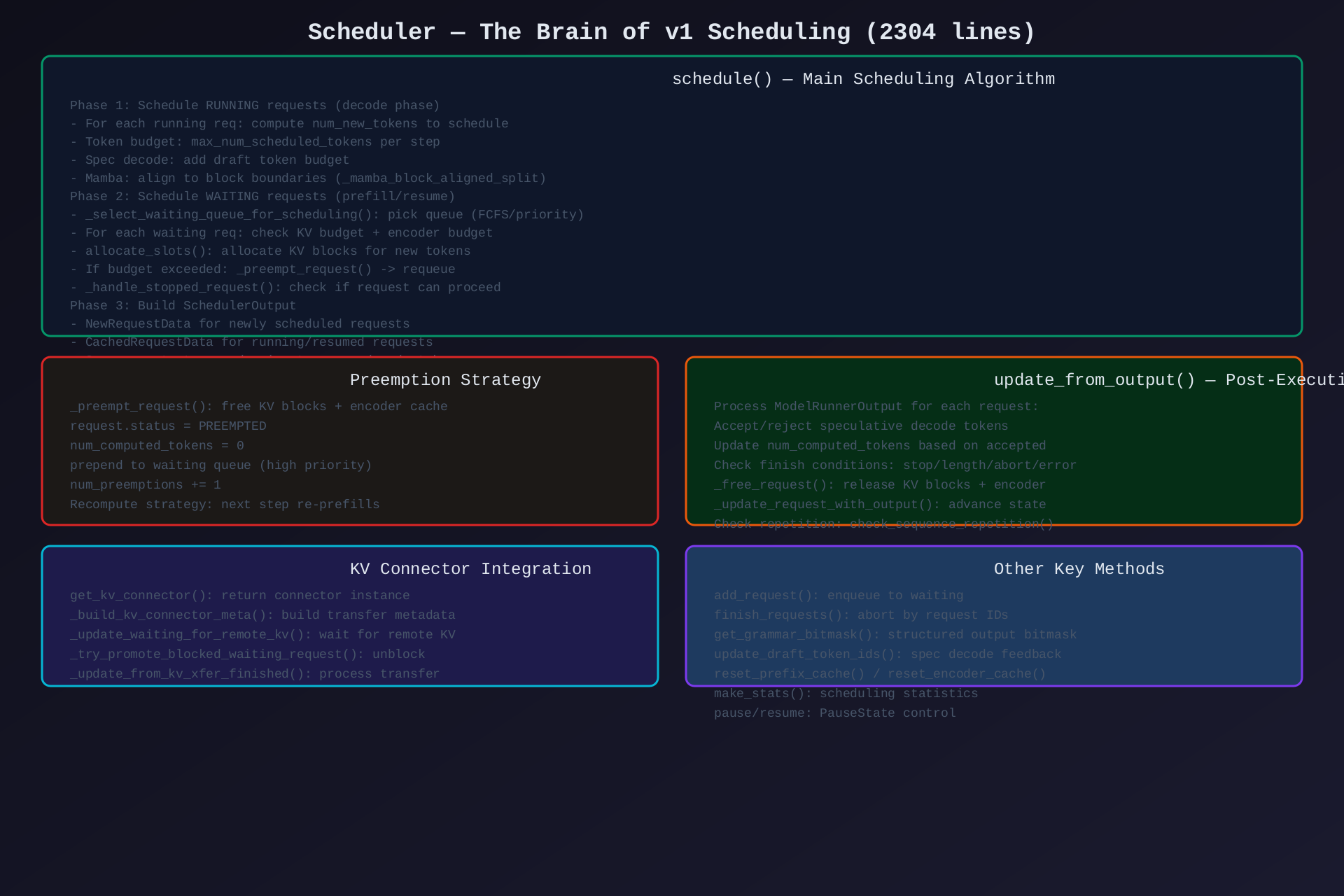Click the _try_promote_blocked_waiting_request() line

pos(247,654)
